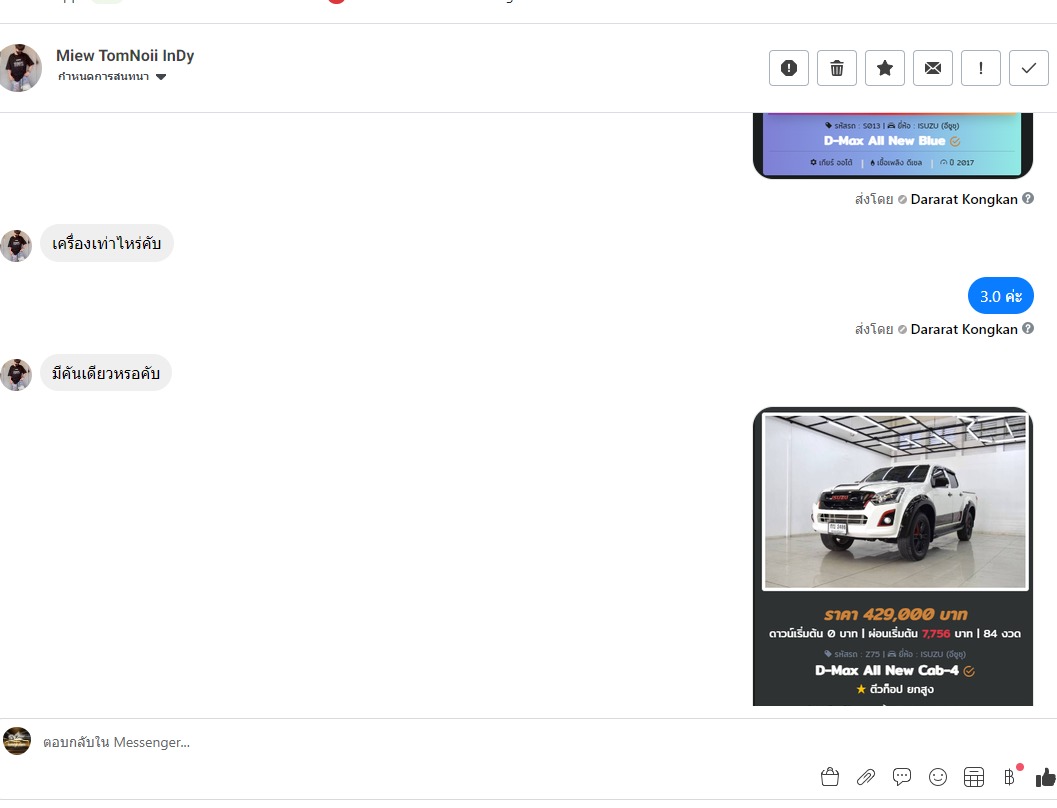
Task: Click help icon beside the first Dararat Kongkan
Action: 1027,198
